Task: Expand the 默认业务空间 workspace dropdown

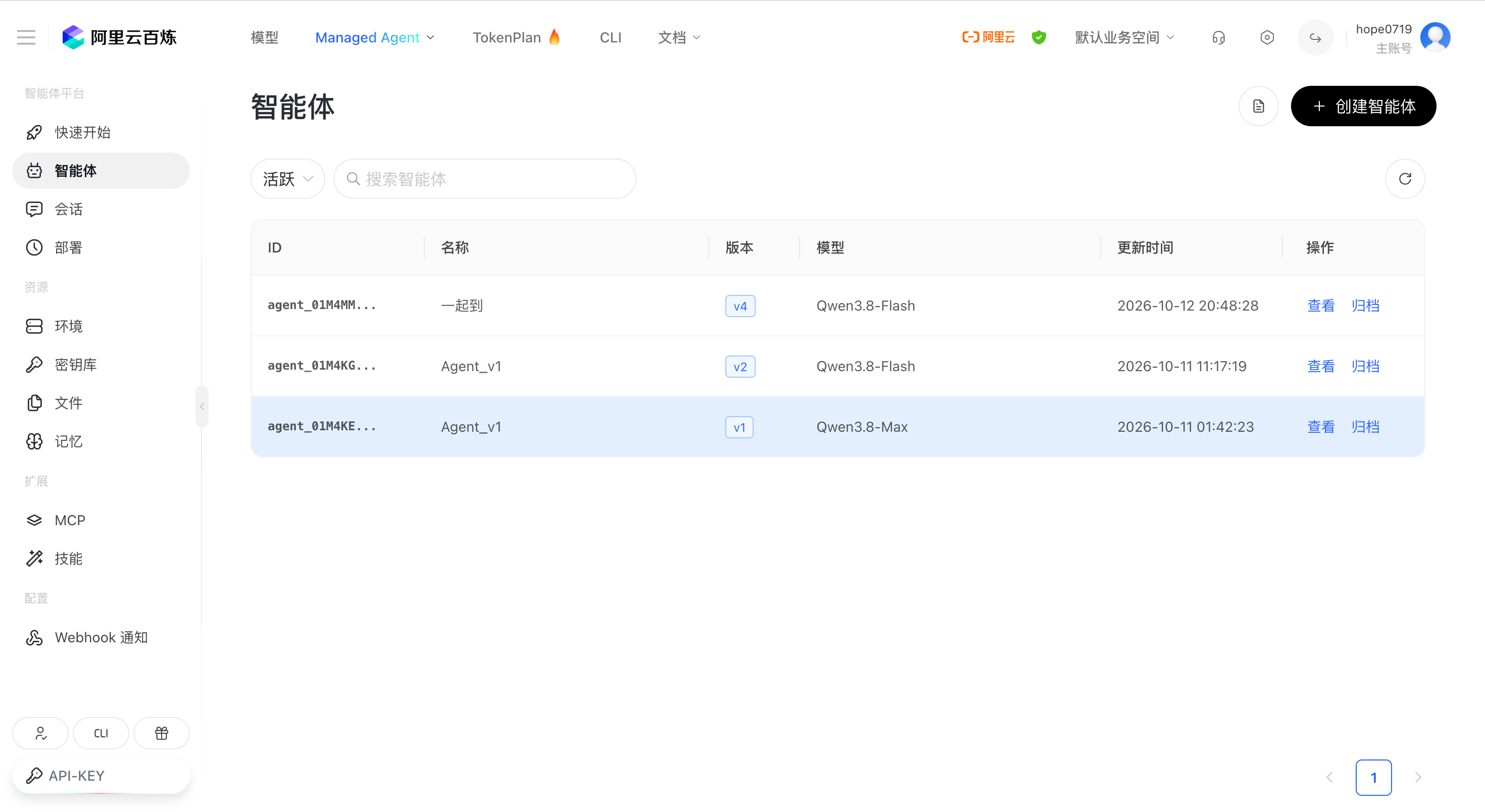Action: coord(1124,37)
